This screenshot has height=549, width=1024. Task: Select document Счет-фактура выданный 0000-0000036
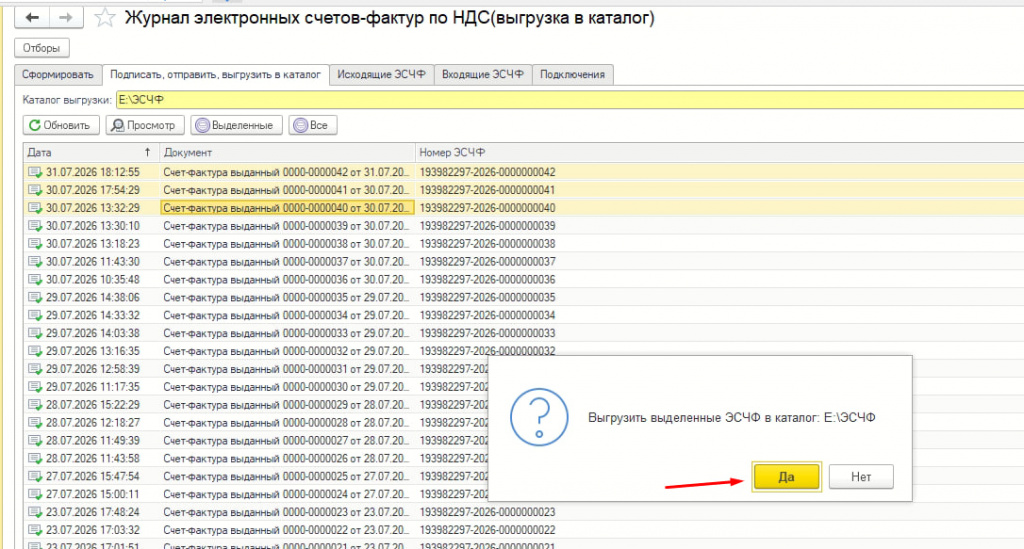(x=287, y=279)
